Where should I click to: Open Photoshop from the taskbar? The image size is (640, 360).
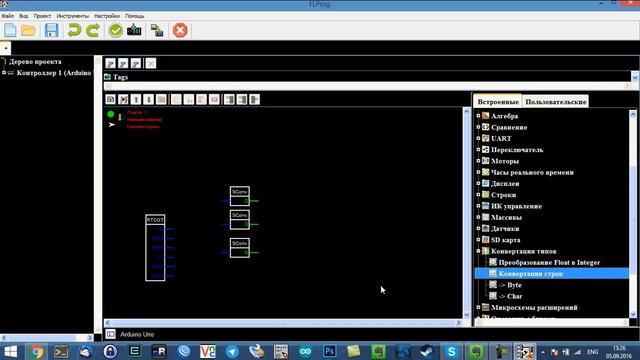click(x=329, y=351)
